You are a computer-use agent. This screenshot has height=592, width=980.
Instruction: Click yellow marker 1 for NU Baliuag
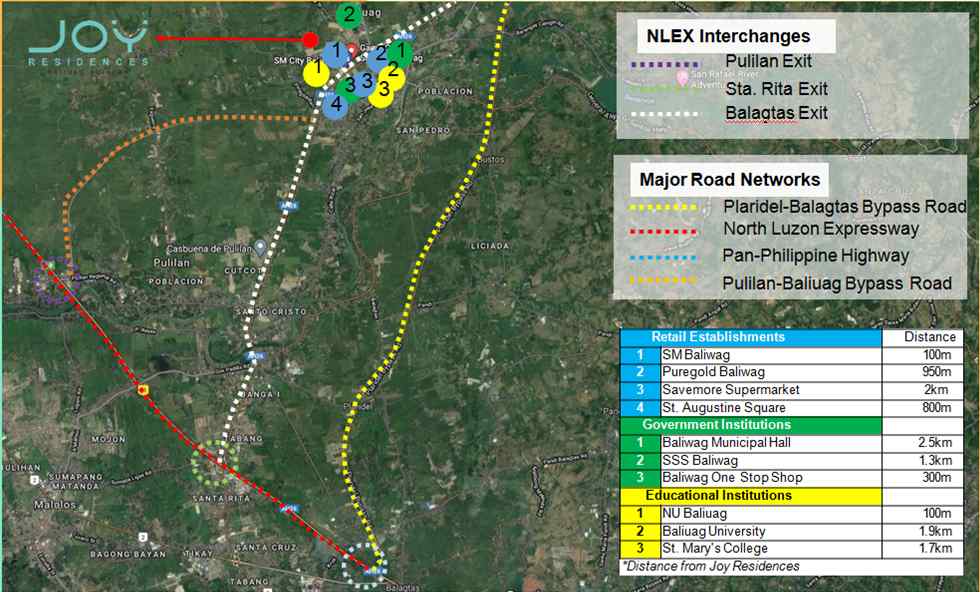pyautogui.click(x=316, y=71)
